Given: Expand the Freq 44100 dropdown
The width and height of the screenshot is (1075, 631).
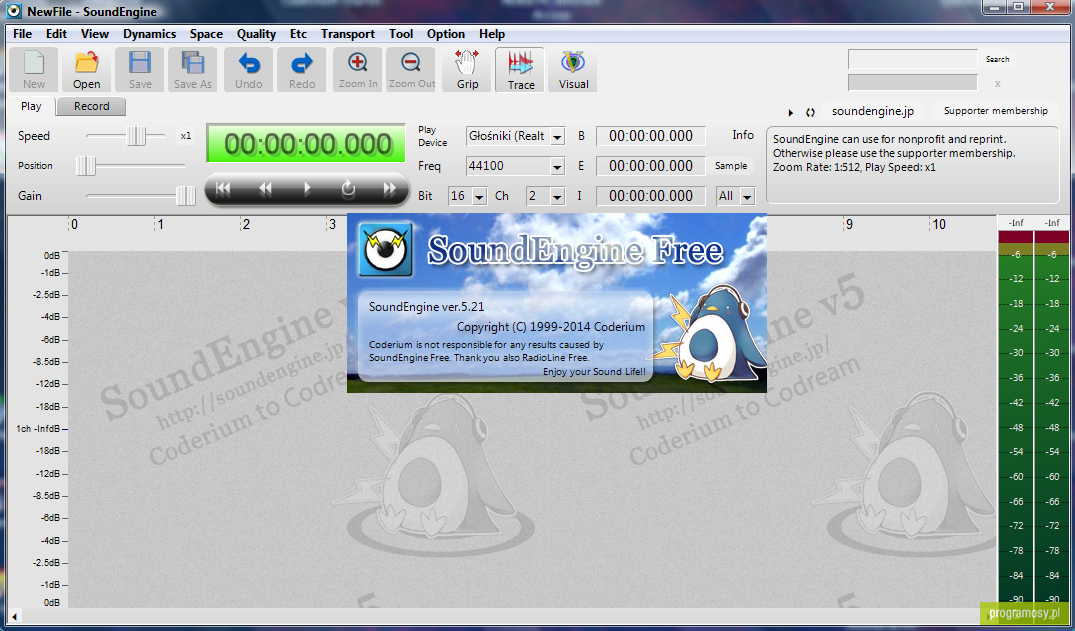Looking at the screenshot, I should (x=557, y=166).
